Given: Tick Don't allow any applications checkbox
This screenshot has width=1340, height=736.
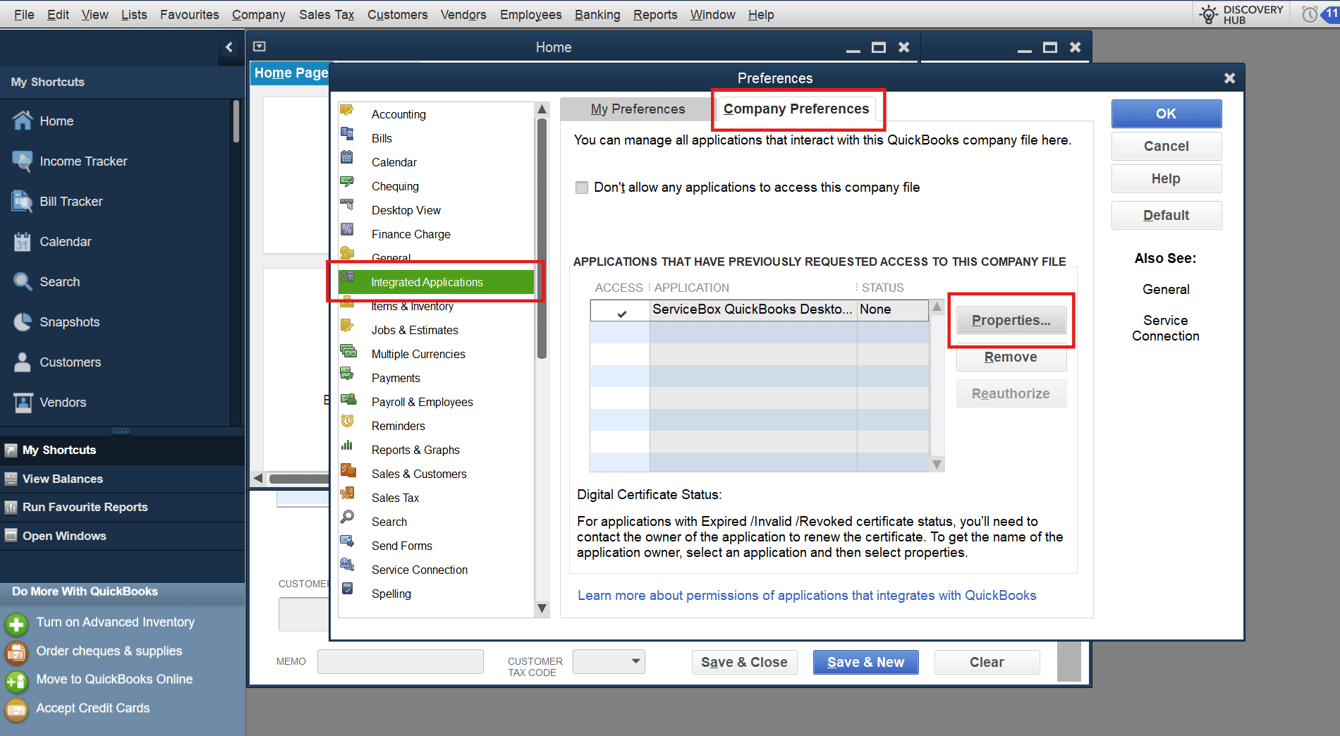Looking at the screenshot, I should coord(581,187).
